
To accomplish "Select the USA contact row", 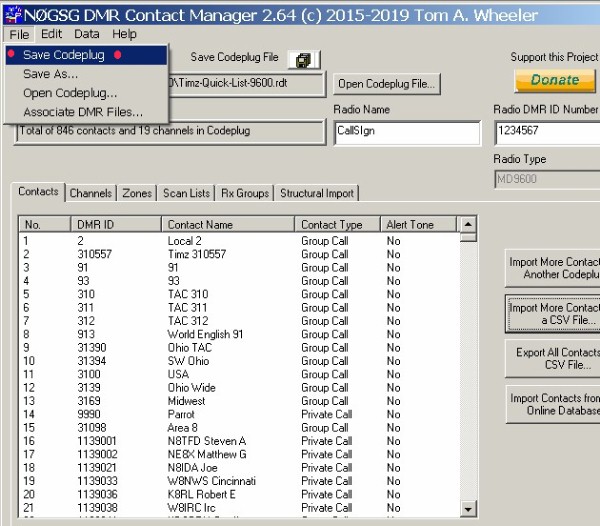I will (239, 374).
